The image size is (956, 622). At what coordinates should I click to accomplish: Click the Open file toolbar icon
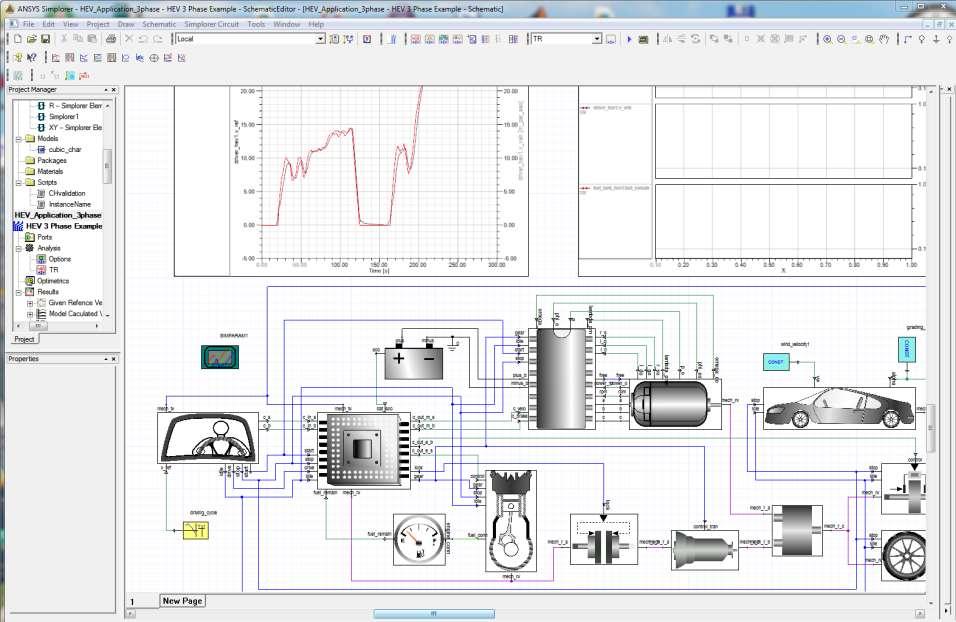[32, 39]
